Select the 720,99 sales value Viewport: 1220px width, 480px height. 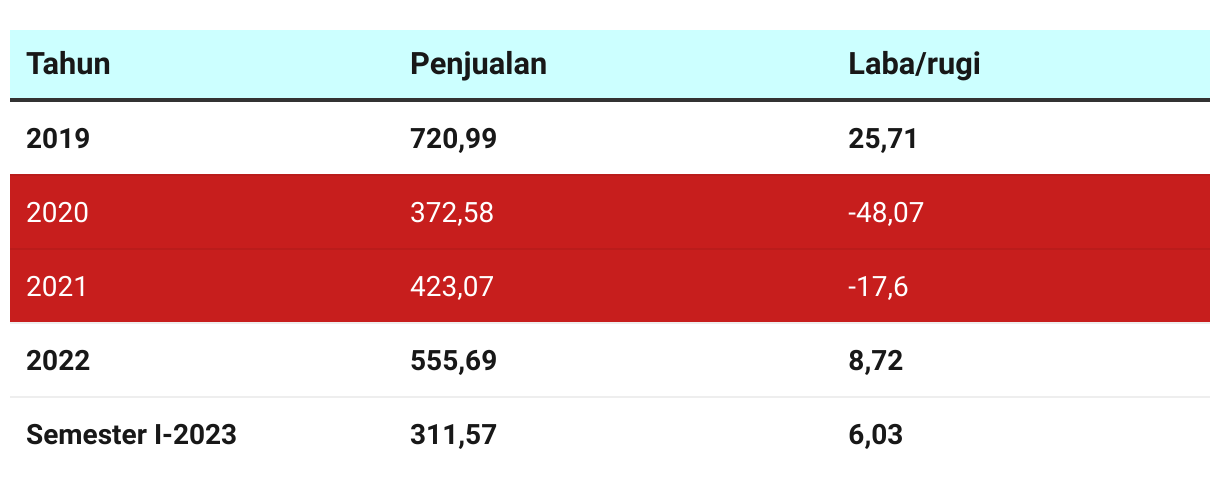click(x=453, y=138)
